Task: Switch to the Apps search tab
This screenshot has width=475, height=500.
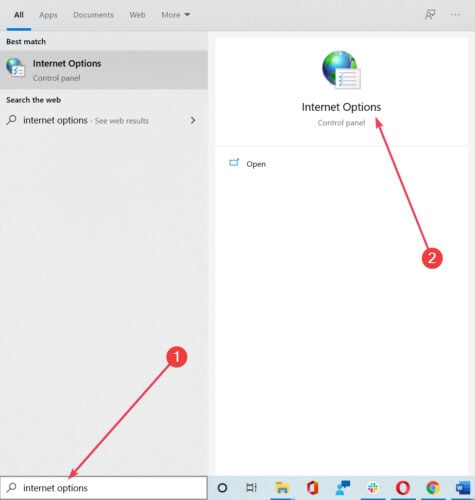Action: click(48, 15)
